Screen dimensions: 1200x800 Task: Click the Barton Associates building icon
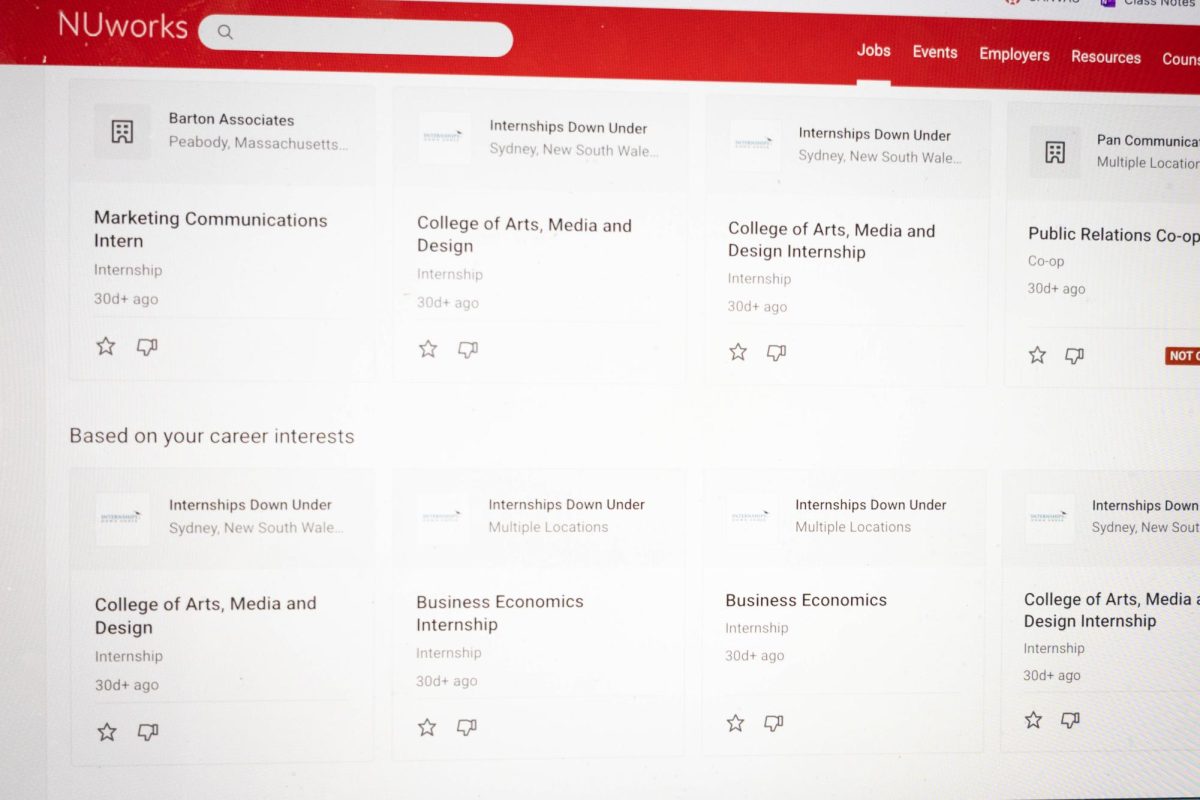coord(122,131)
